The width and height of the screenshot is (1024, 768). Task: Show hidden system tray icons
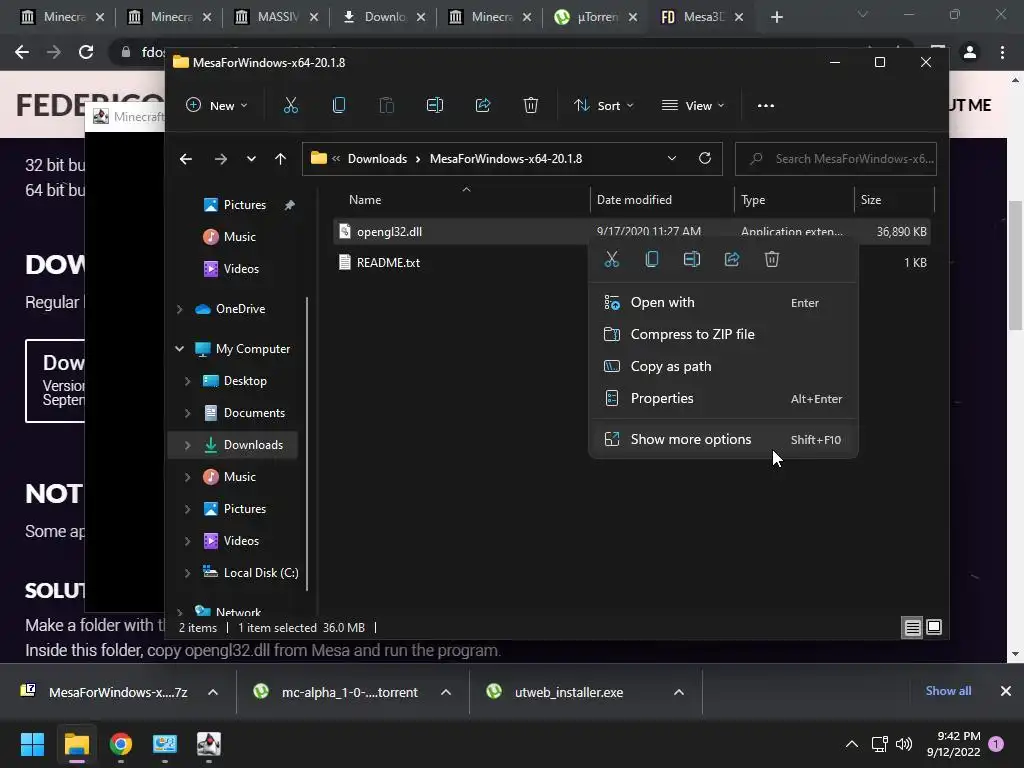pos(852,744)
